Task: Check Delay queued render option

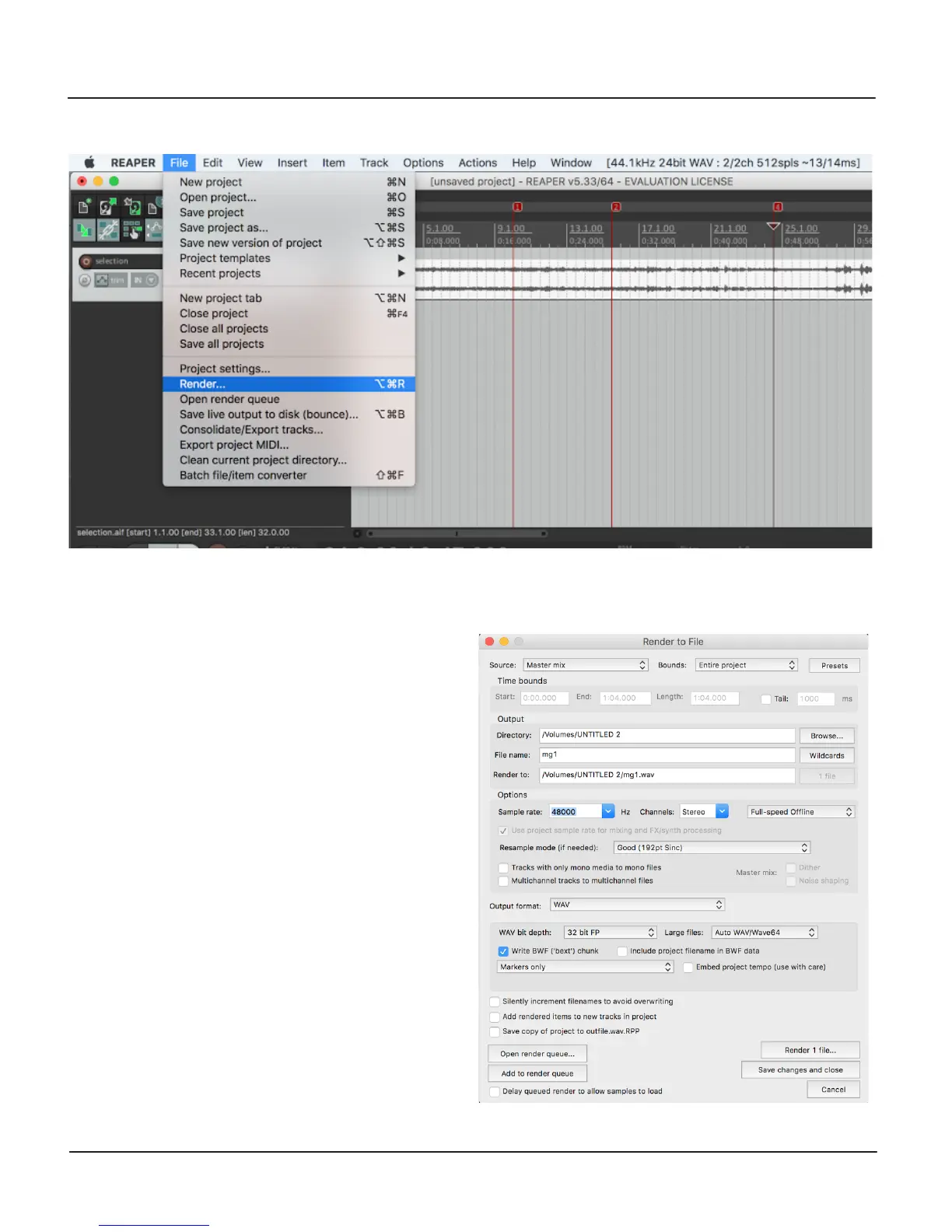Action: (x=495, y=1091)
